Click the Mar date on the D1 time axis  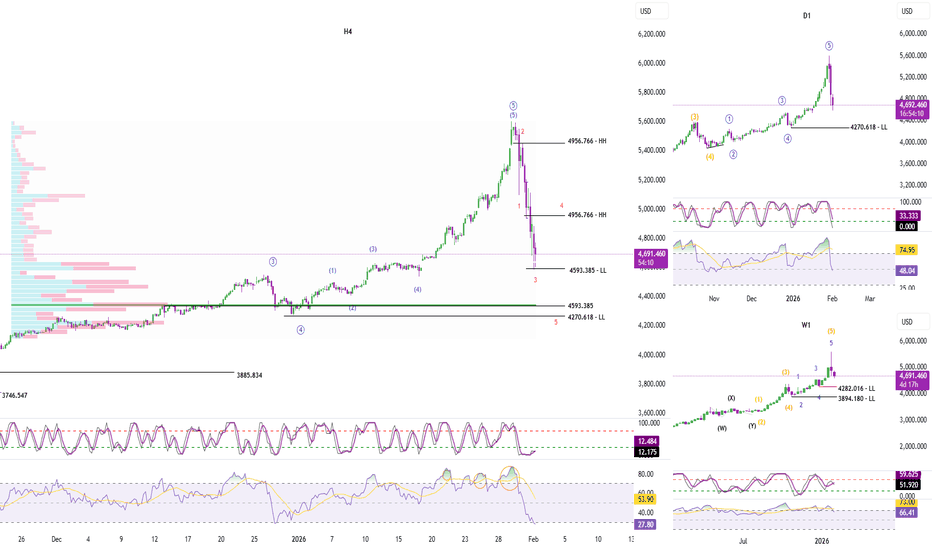coord(870,298)
